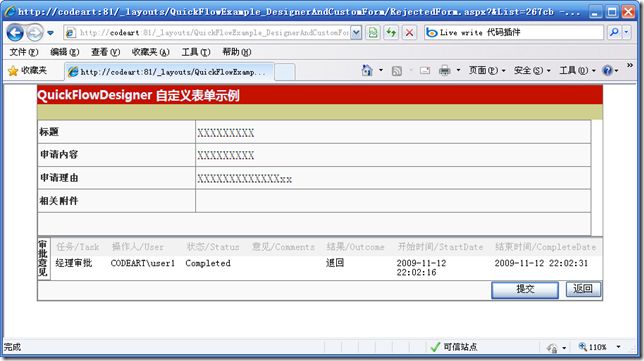Run search with the magnifier icon
The width and height of the screenshot is (644, 361).
click(x=614, y=32)
